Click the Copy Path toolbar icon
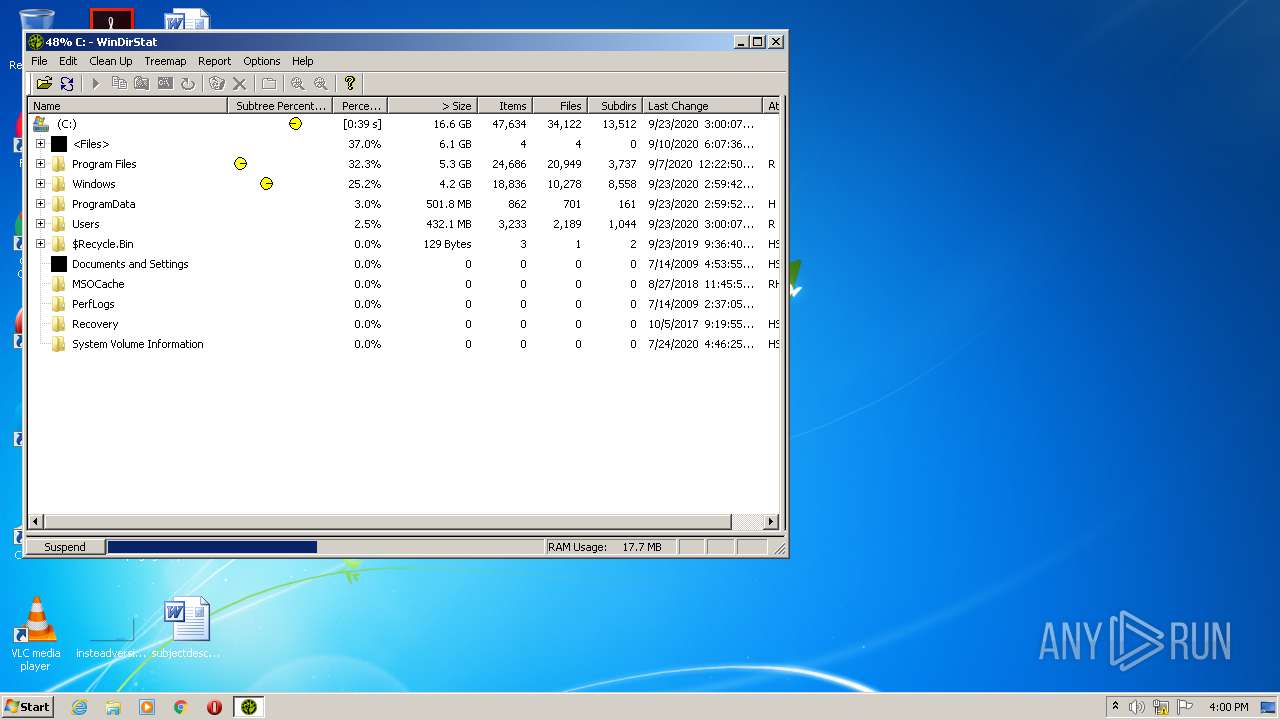 point(119,83)
